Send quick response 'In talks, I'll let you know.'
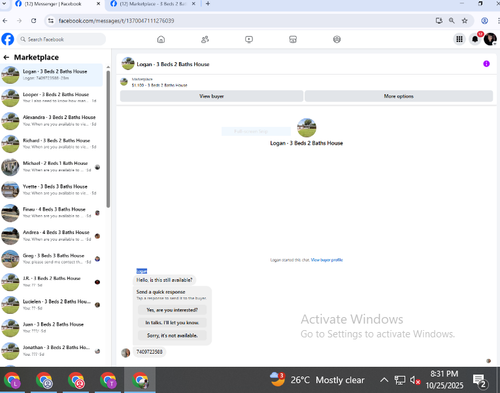The image size is (500, 393). [172, 322]
